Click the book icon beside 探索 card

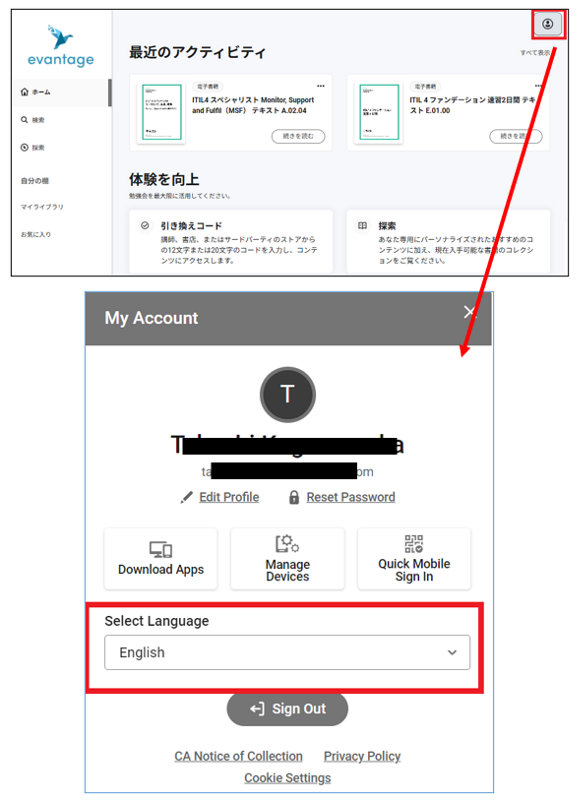point(362,225)
